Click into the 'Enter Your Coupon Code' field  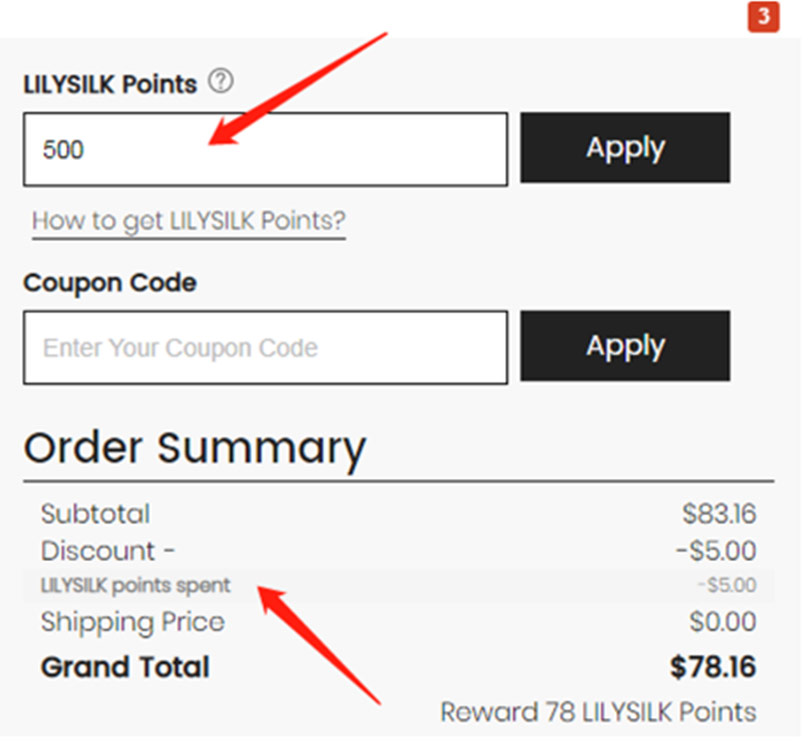[x=266, y=348]
